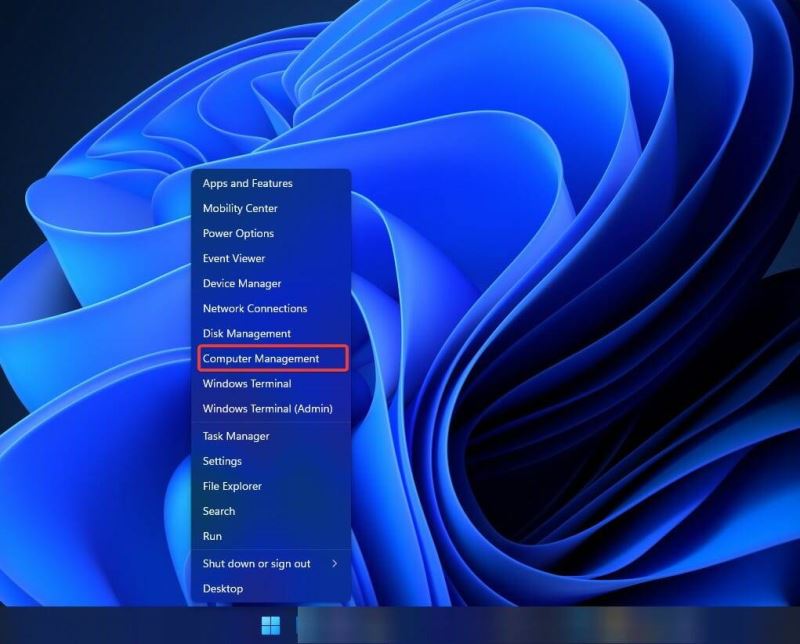Image resolution: width=800 pixels, height=644 pixels.
Task: Launch Mobility Center
Action: 240,208
